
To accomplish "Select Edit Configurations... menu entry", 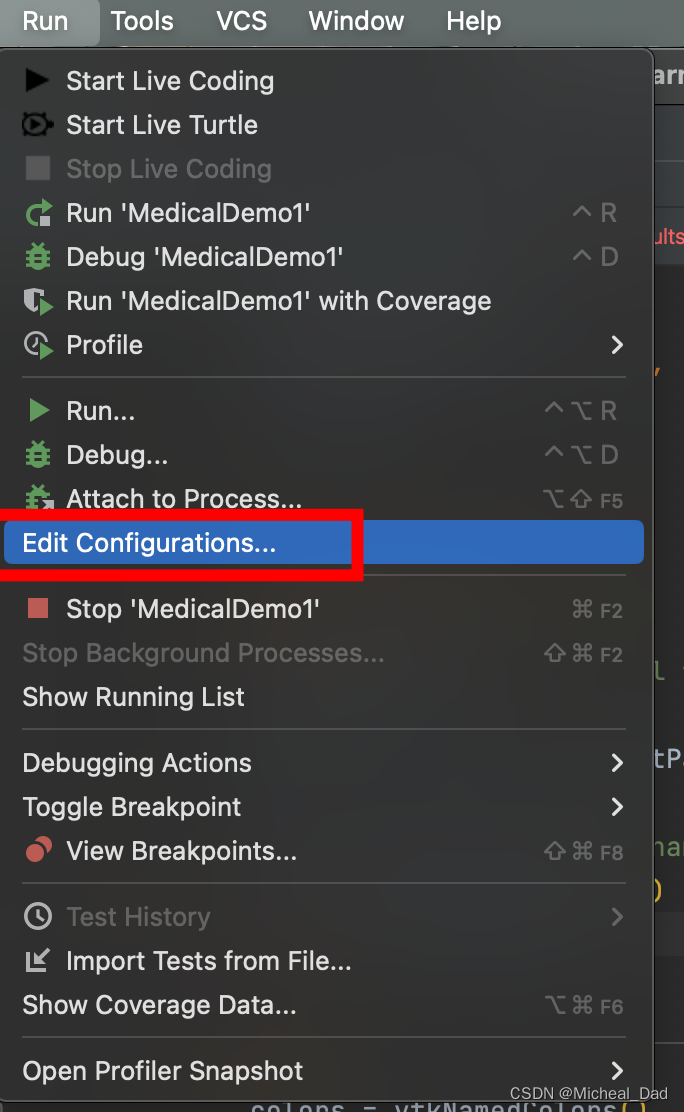I will [149, 543].
